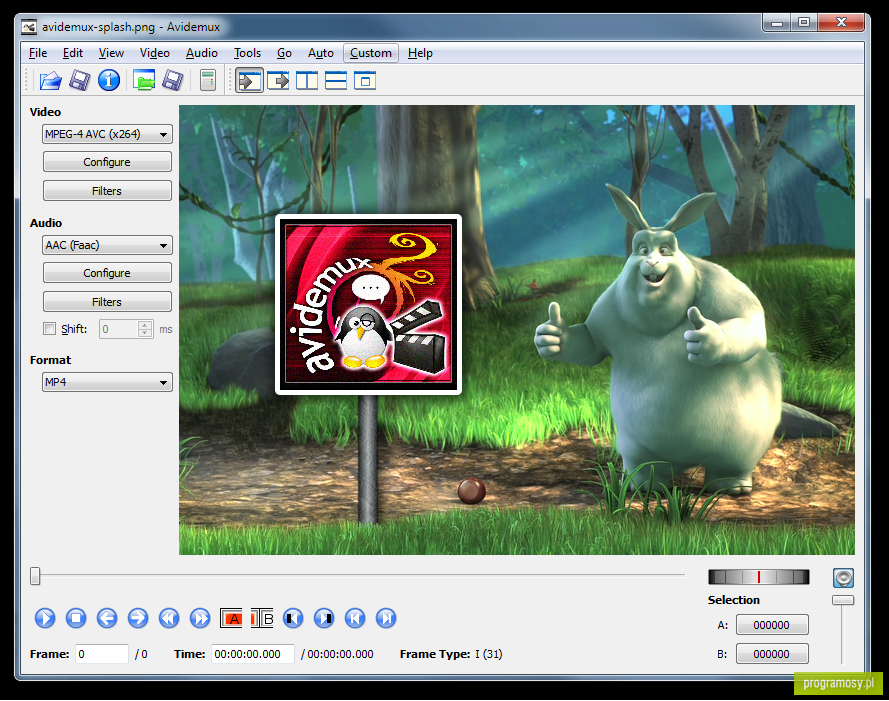This screenshot has width=889, height=701.
Task: Open the Custom menu
Action: coord(371,53)
